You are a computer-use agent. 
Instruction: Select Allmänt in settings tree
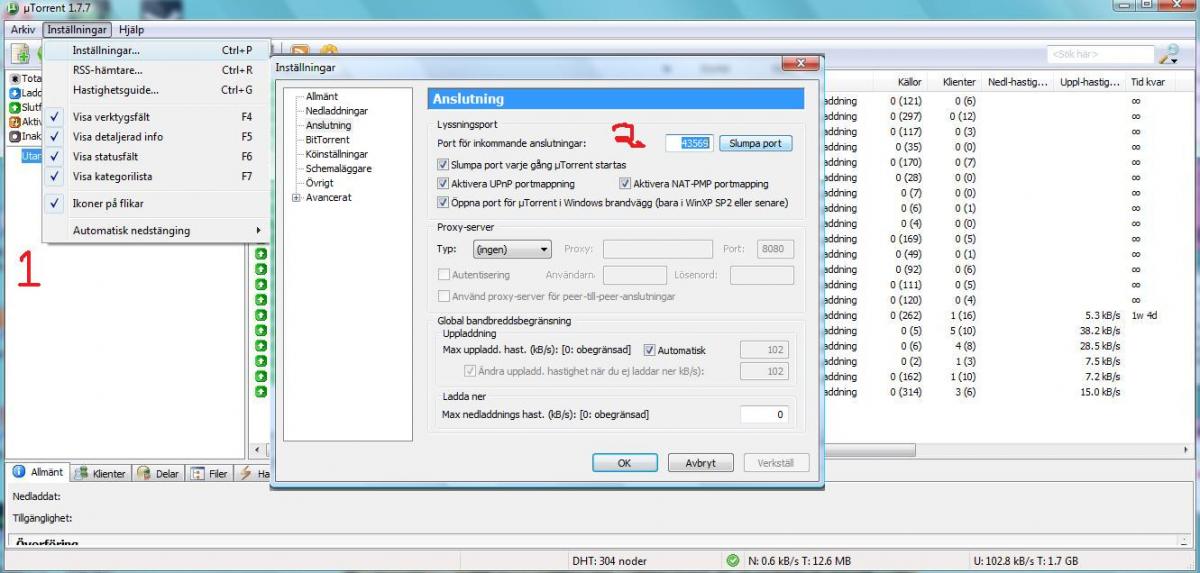tap(322, 97)
